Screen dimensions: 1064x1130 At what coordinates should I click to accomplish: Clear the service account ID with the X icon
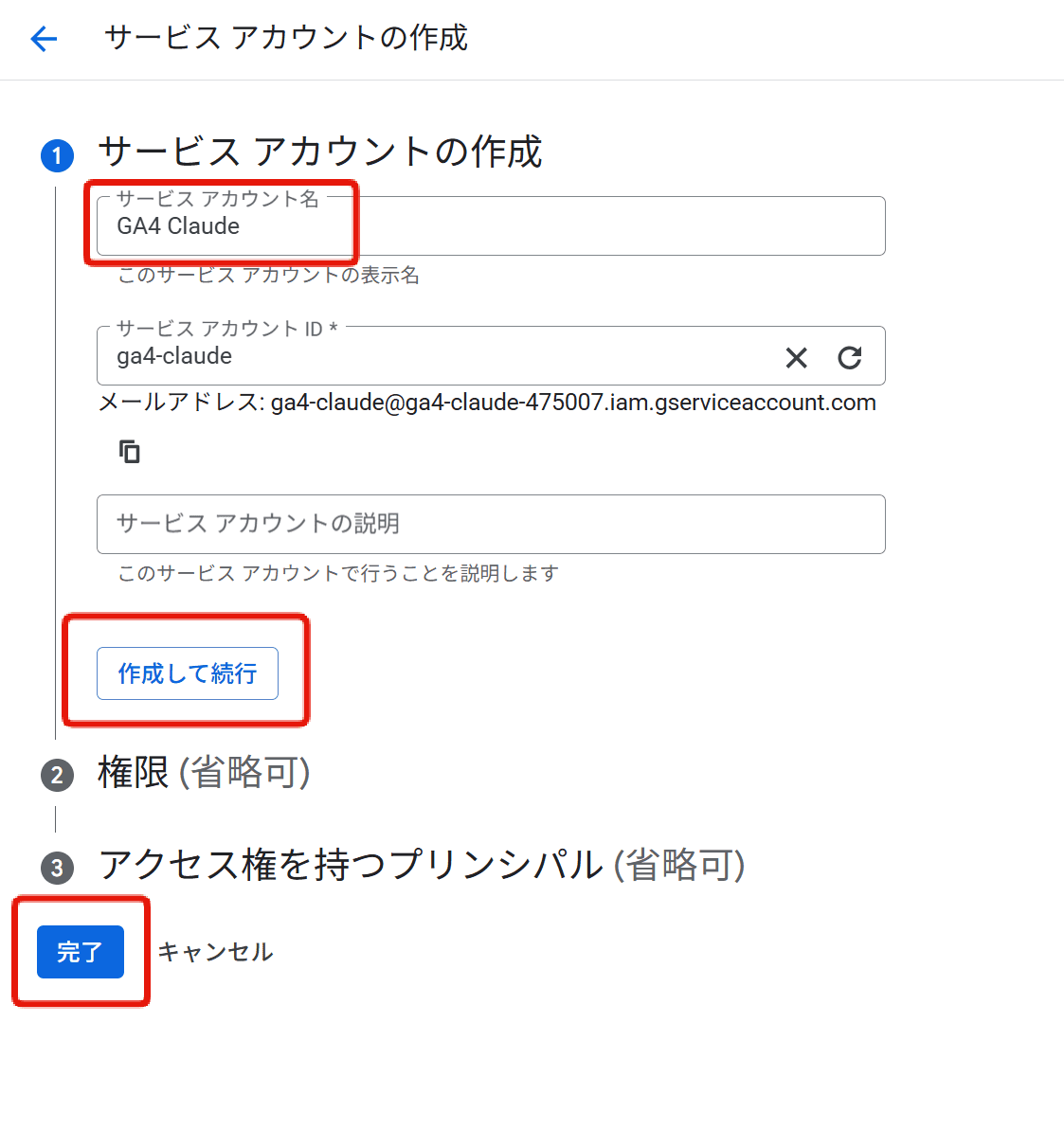(796, 357)
